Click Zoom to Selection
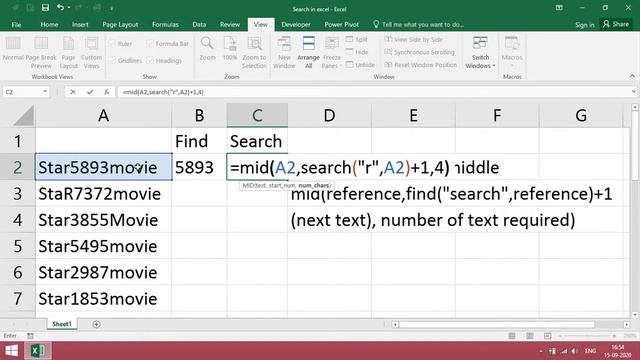640x360 pixels. click(254, 53)
